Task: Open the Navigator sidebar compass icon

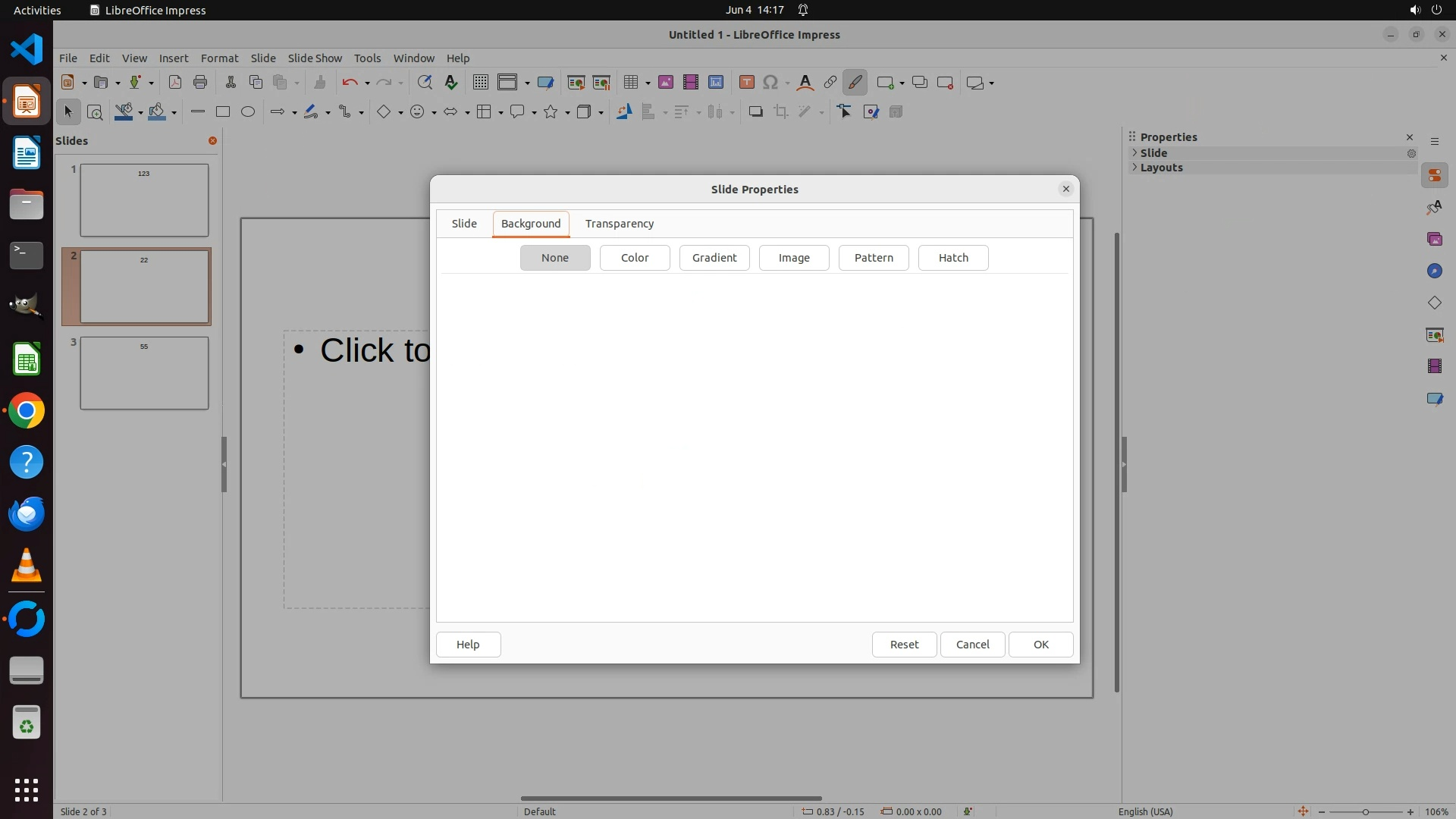Action: pos(1434,271)
